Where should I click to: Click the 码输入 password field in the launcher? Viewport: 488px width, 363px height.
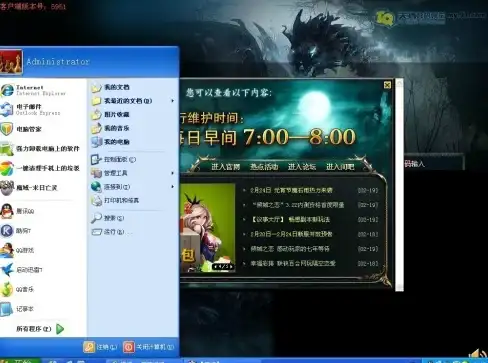click(x=434, y=163)
